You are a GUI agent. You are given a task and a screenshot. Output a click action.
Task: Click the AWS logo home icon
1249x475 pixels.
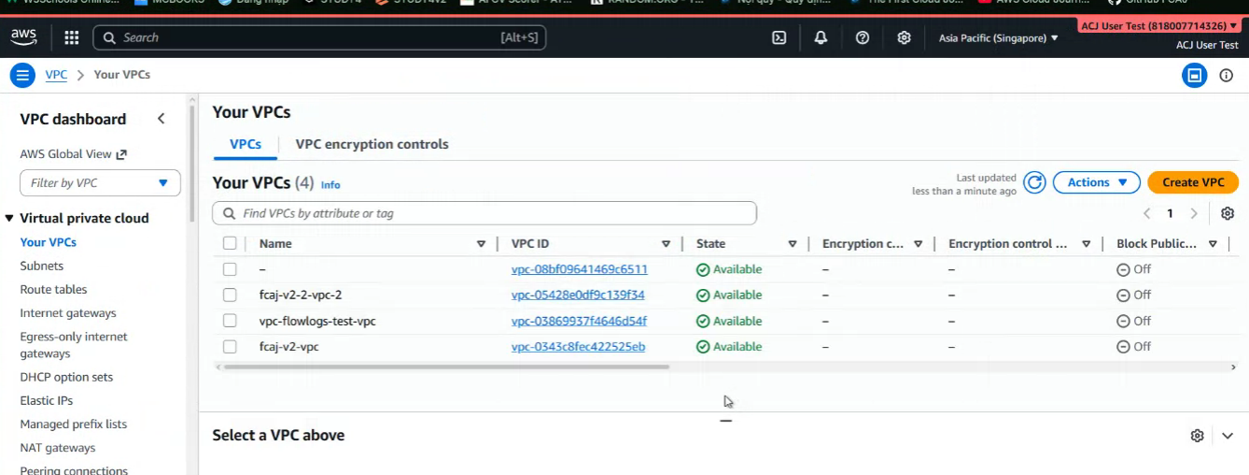click(24, 37)
